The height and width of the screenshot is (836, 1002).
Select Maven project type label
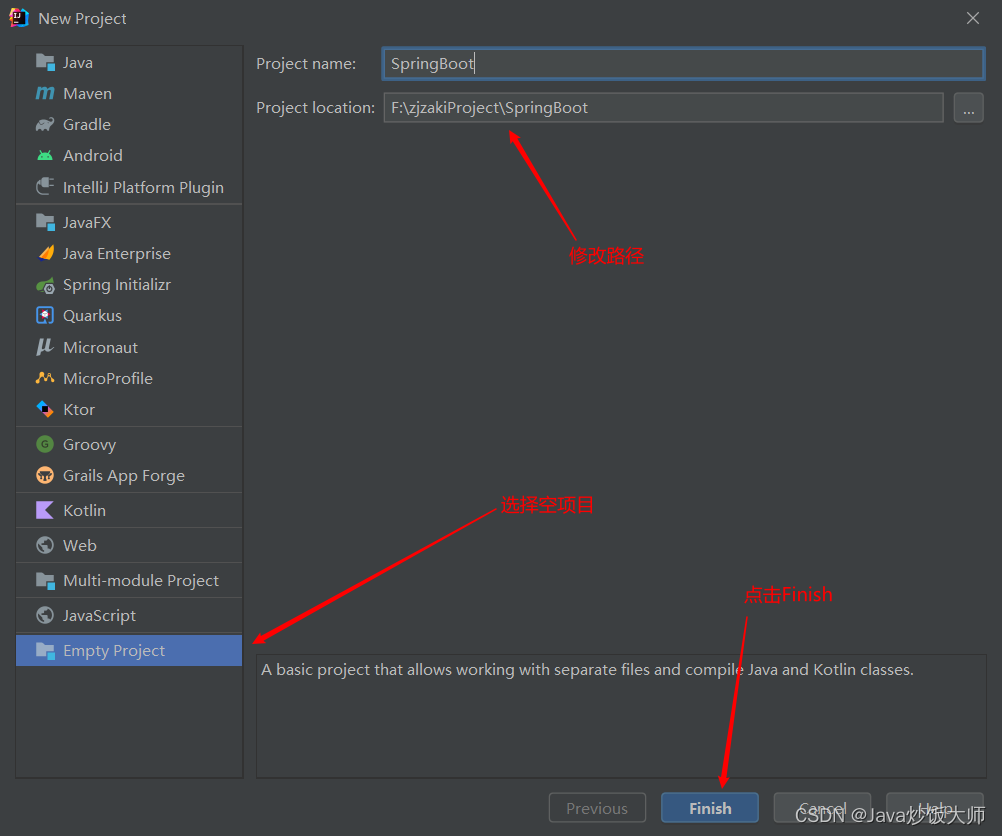tap(88, 93)
